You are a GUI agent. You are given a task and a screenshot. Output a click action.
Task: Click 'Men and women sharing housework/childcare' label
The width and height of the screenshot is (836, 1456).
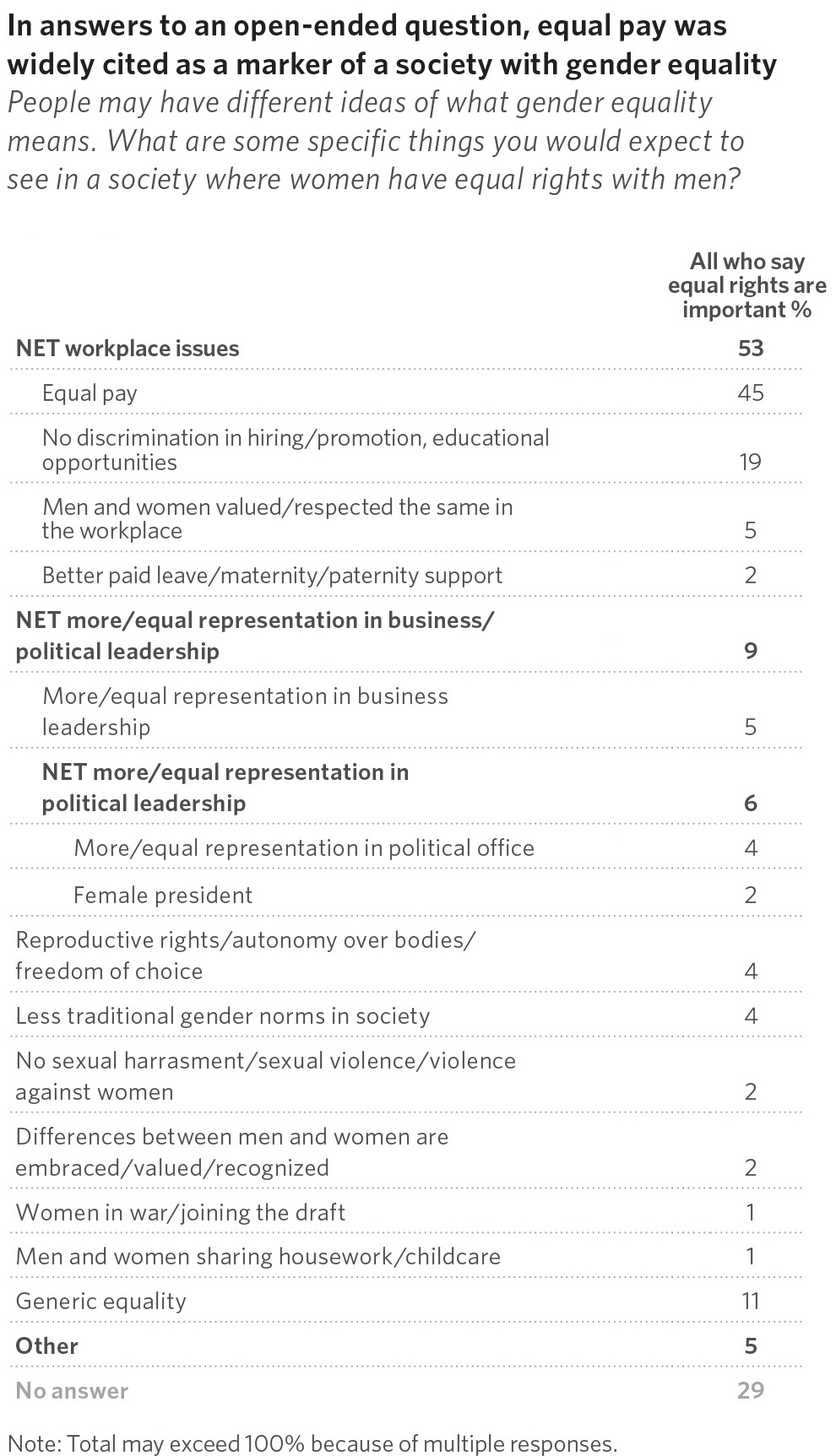258,1257
